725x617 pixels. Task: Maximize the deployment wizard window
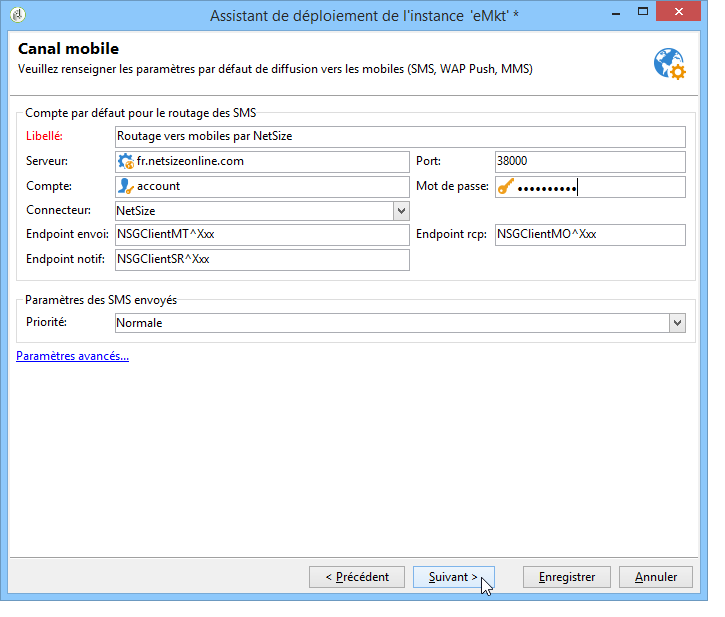click(643, 12)
